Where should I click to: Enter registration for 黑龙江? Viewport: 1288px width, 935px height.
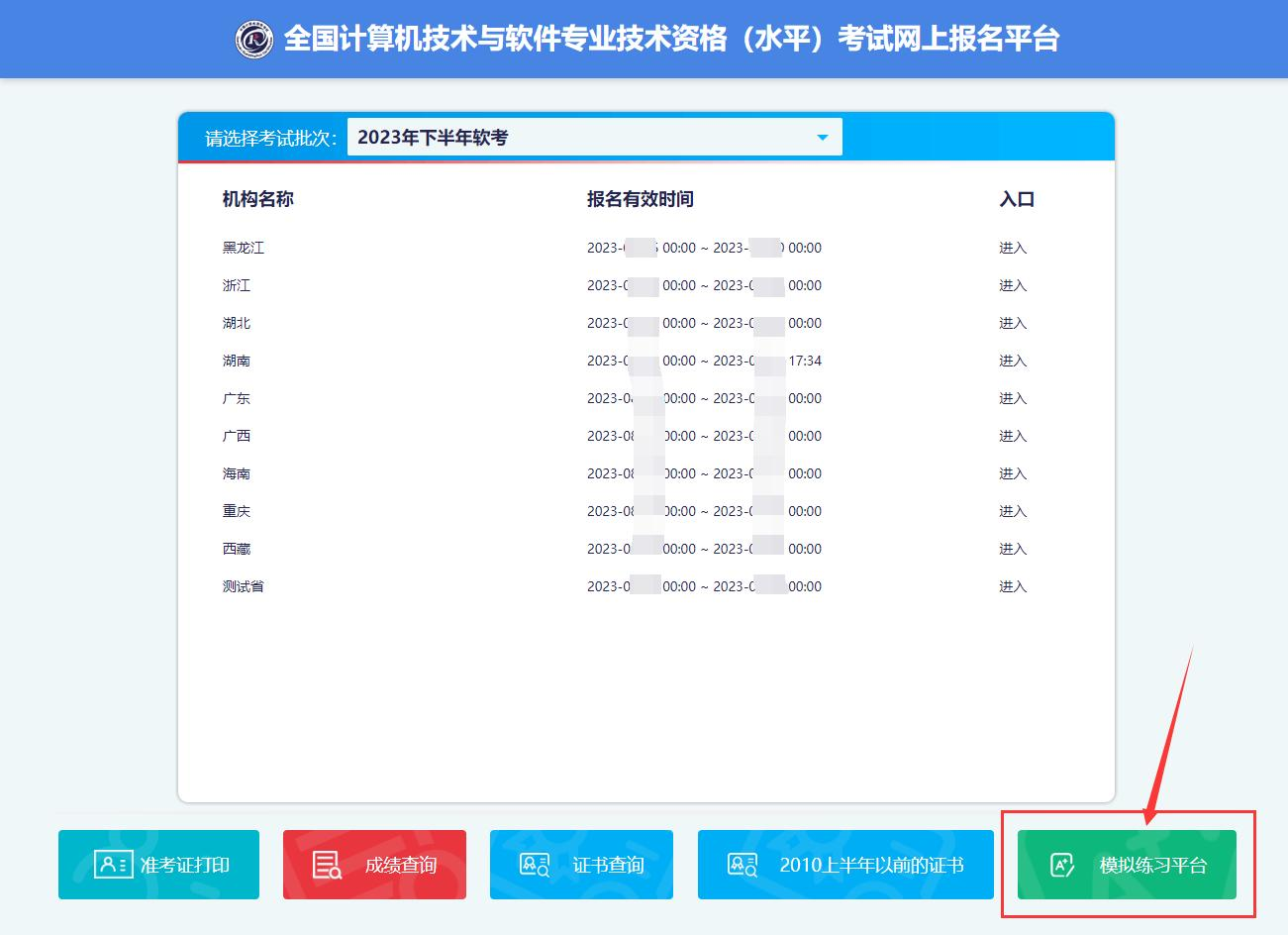pyautogui.click(x=1013, y=248)
